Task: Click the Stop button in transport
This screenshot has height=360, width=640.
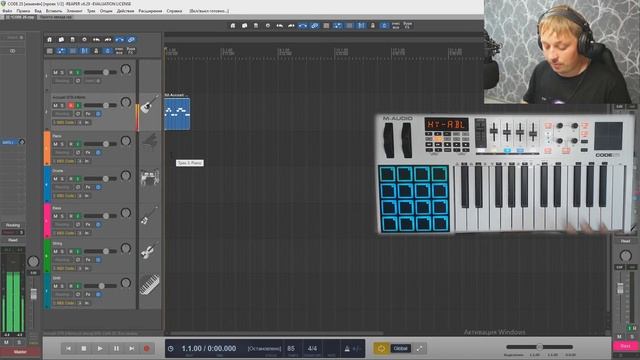Action: pyautogui.click(x=84, y=349)
